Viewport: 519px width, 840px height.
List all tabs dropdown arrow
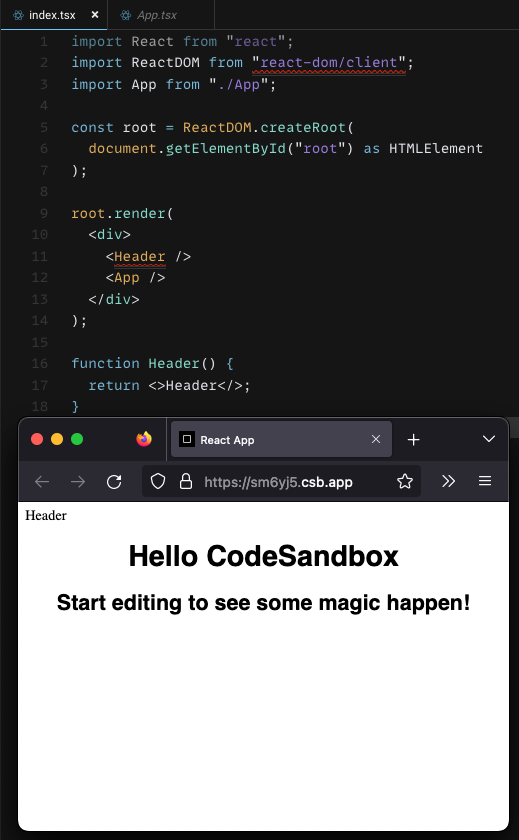[488, 439]
